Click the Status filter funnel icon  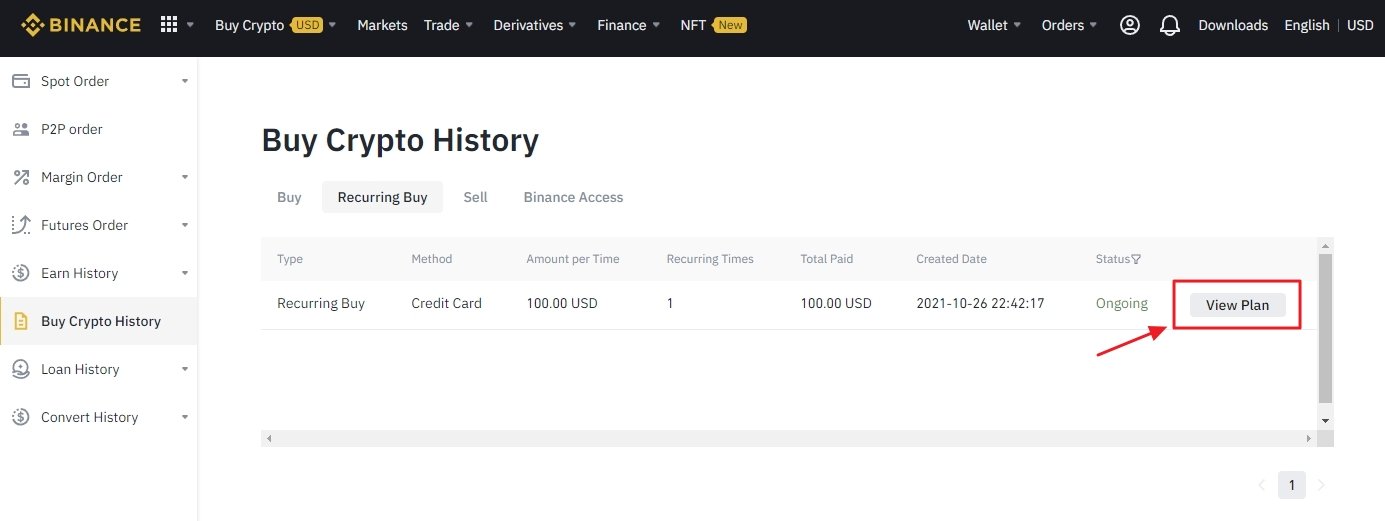pos(1136,259)
